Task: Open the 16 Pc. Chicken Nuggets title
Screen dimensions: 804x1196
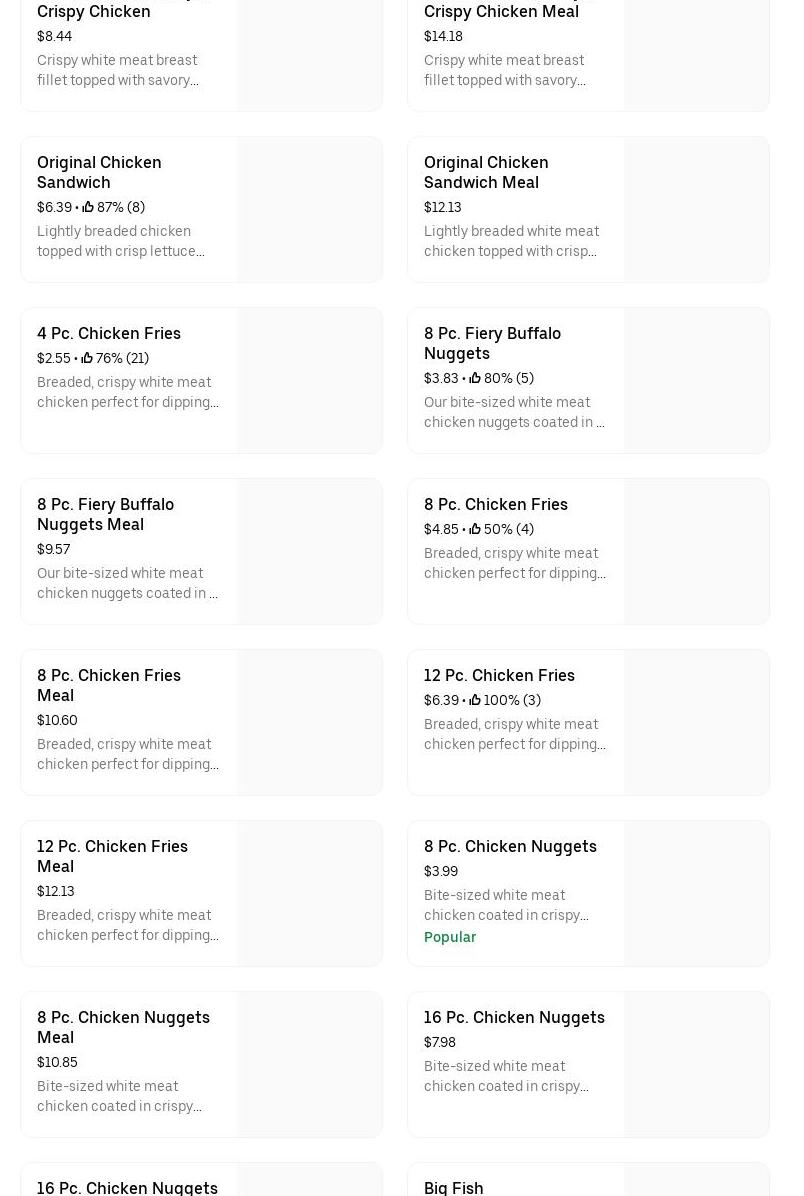Action: click(514, 1017)
